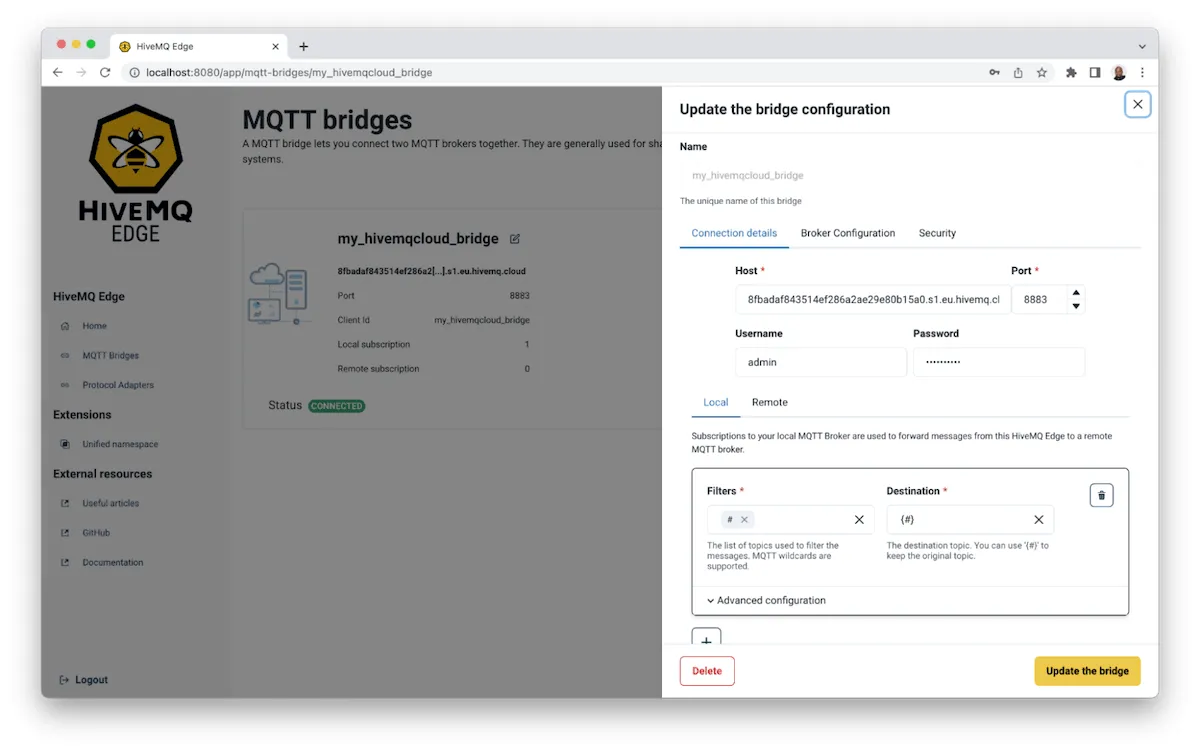This screenshot has width=1200, height=753.
Task: Click the CONNECTED status badge
Action: click(337, 406)
